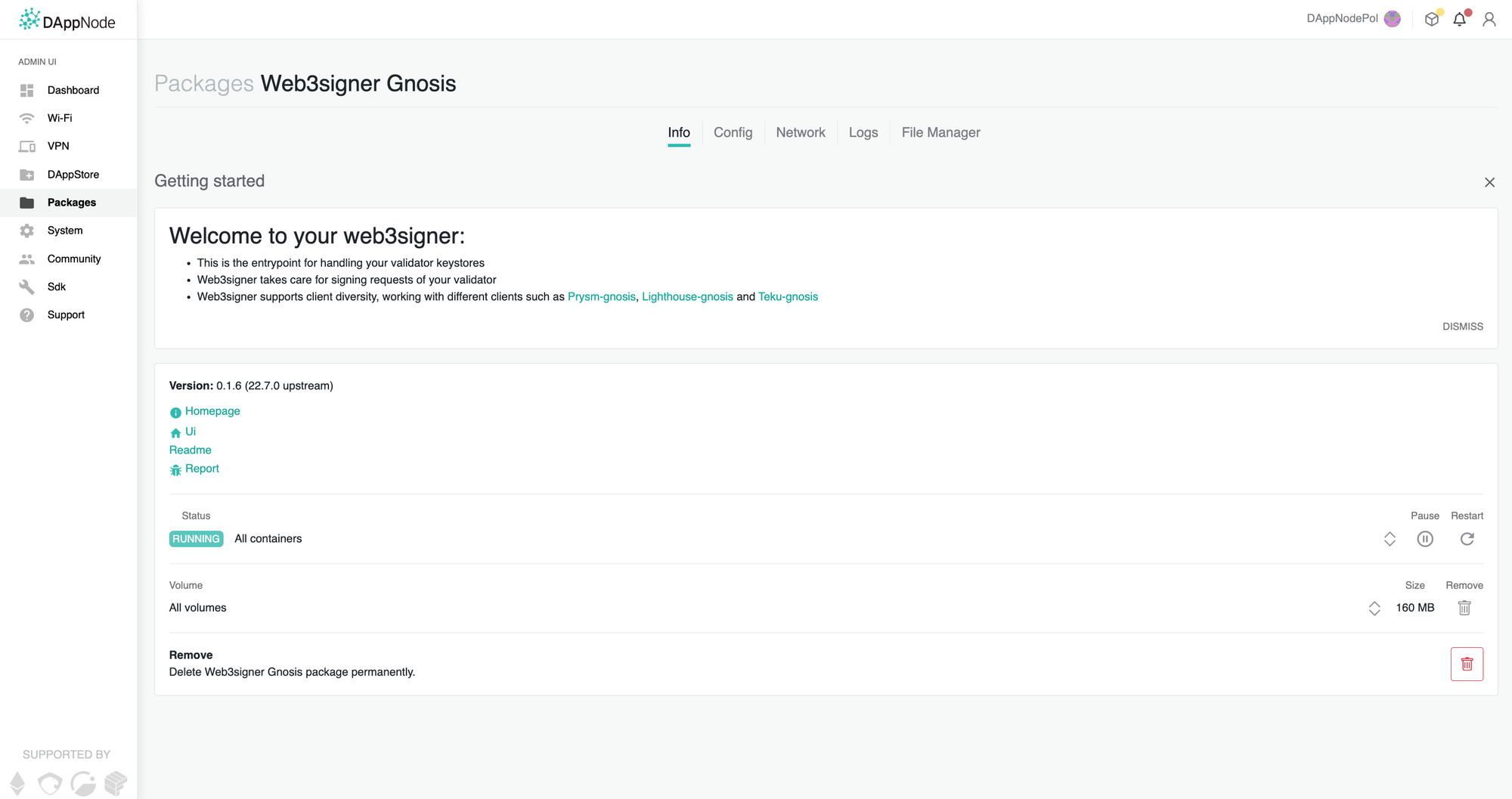
Task: Open the DAppNodePol identity avatar
Action: click(x=1393, y=19)
